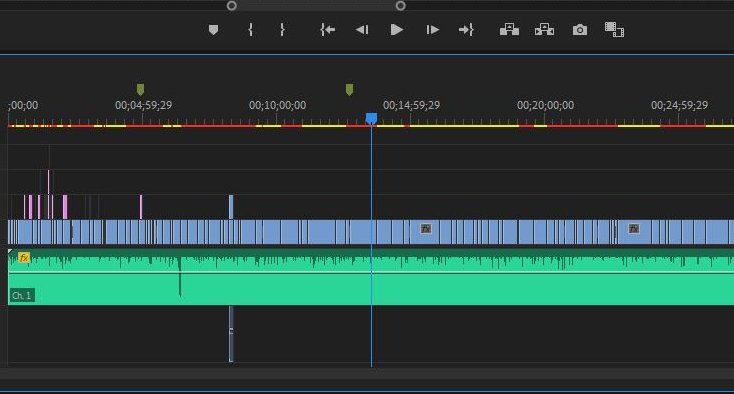Image resolution: width=734 pixels, height=394 pixels.
Task: Click the white volume line on the audio clip
Action: click(371, 272)
